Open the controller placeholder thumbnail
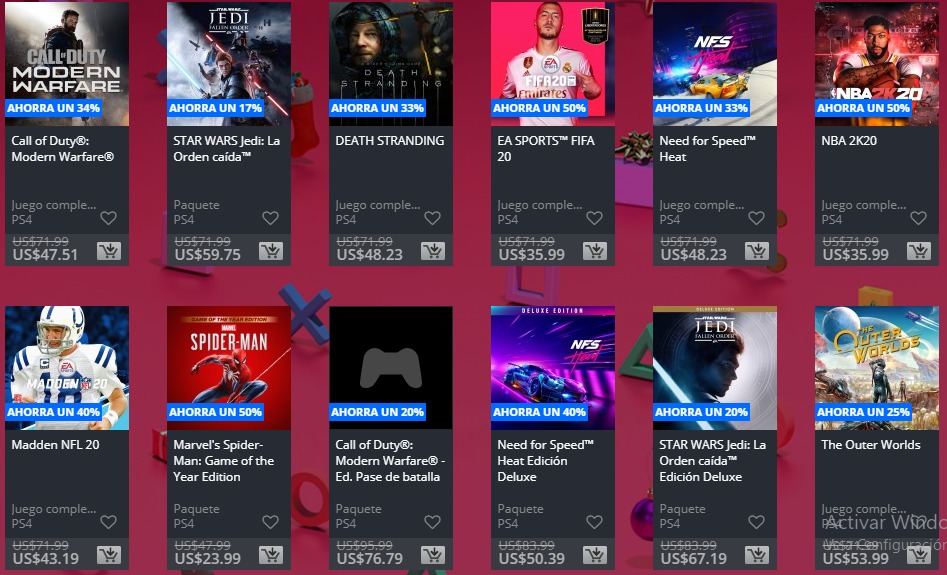947x575 pixels. pyautogui.click(x=391, y=368)
